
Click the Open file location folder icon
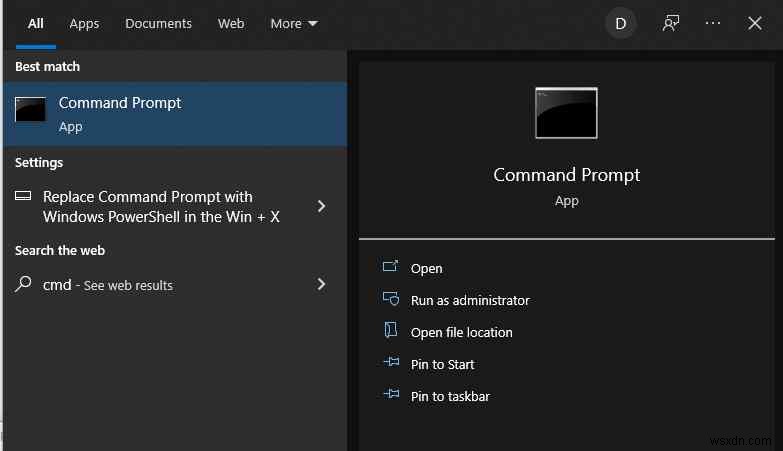(391, 332)
